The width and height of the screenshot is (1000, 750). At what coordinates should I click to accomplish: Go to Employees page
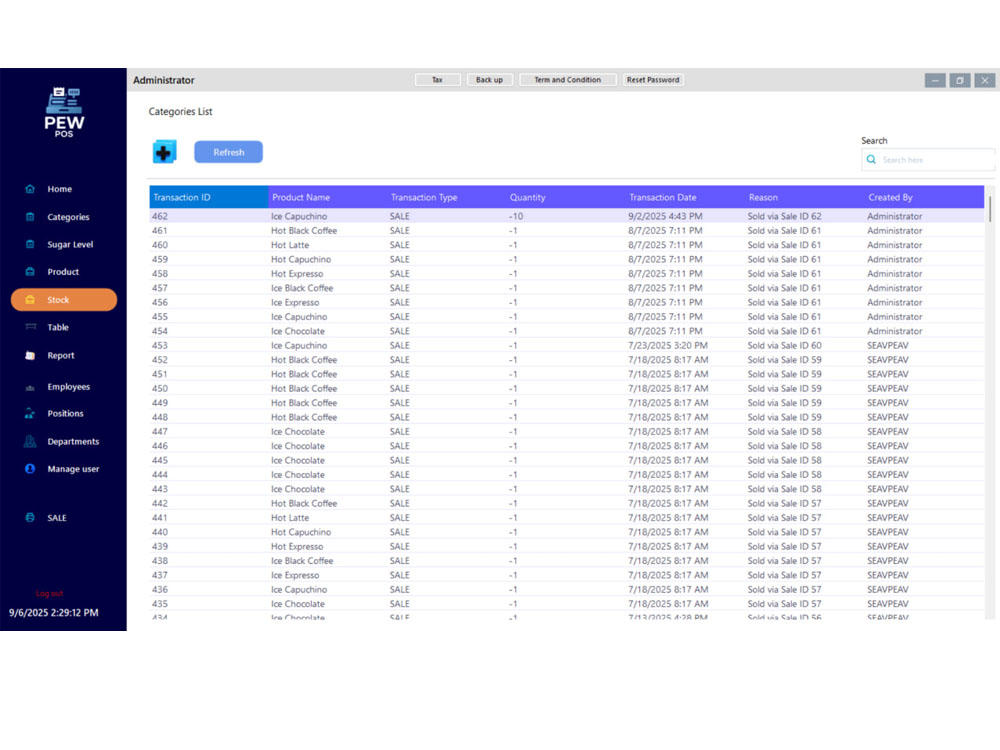tap(69, 387)
